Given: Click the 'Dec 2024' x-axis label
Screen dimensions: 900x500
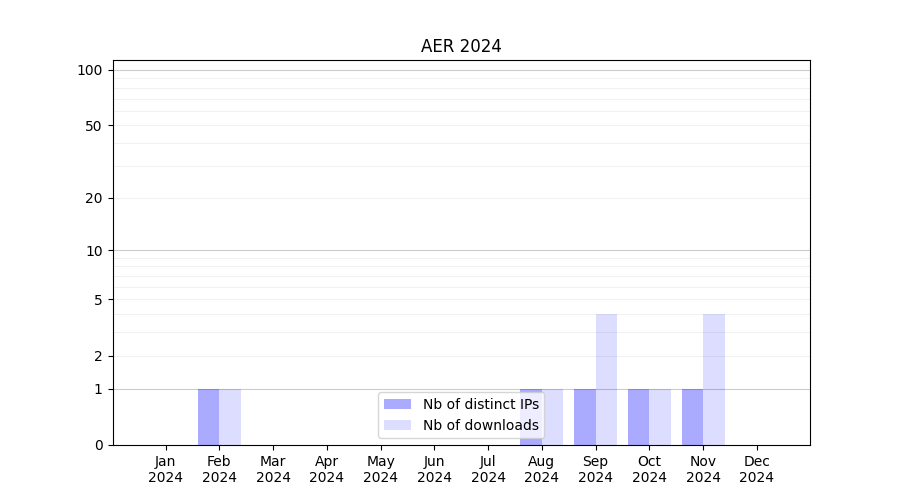Looking at the screenshot, I should [757, 469].
